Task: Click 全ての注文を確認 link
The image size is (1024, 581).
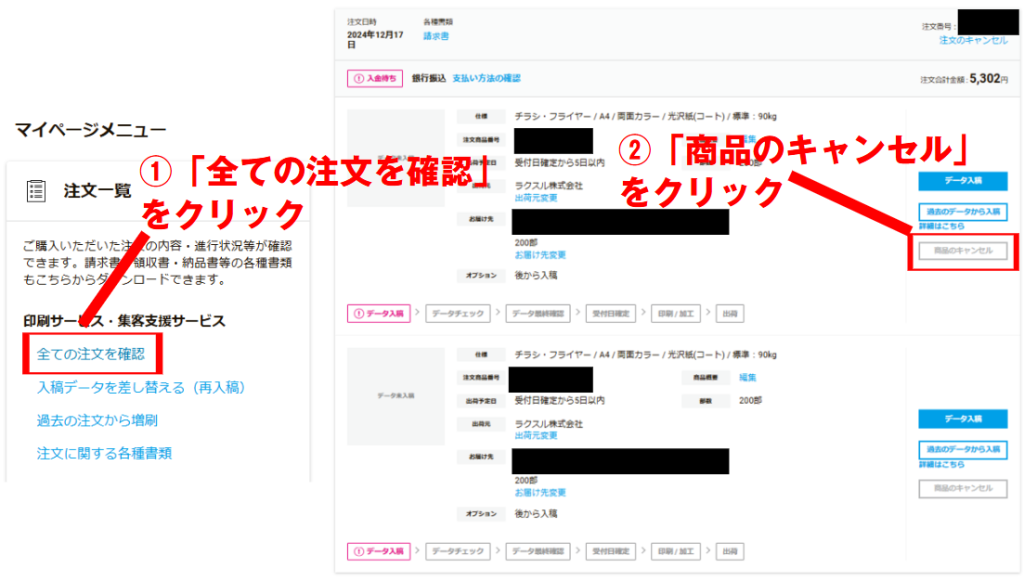Action: [x=91, y=354]
